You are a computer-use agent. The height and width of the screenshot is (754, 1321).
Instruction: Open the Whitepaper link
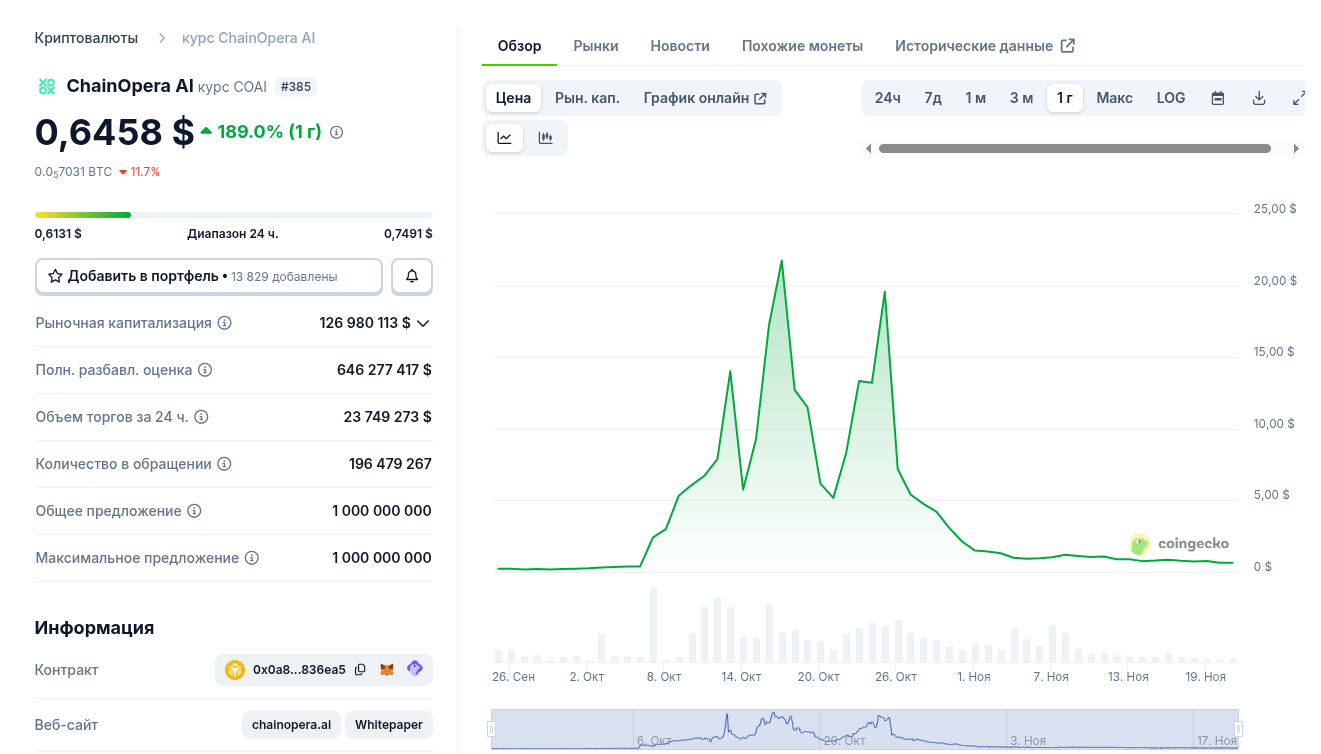(x=388, y=725)
